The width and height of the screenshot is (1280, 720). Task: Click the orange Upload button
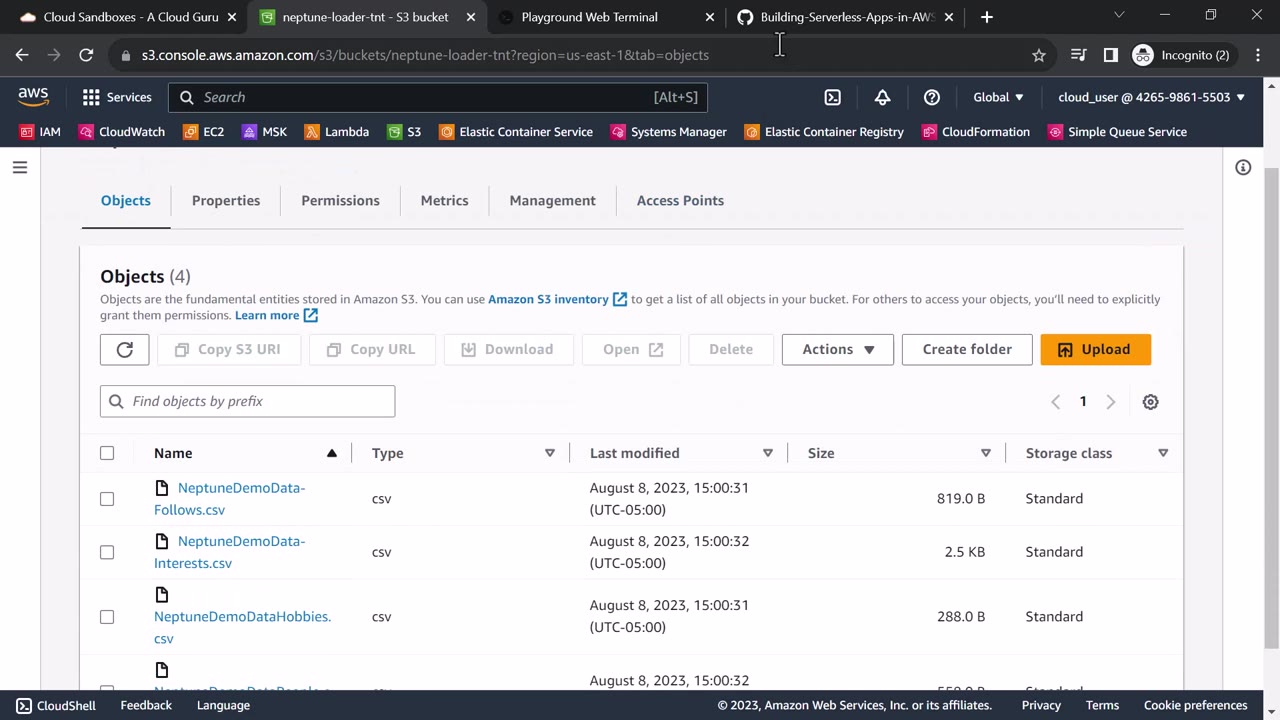(1096, 349)
